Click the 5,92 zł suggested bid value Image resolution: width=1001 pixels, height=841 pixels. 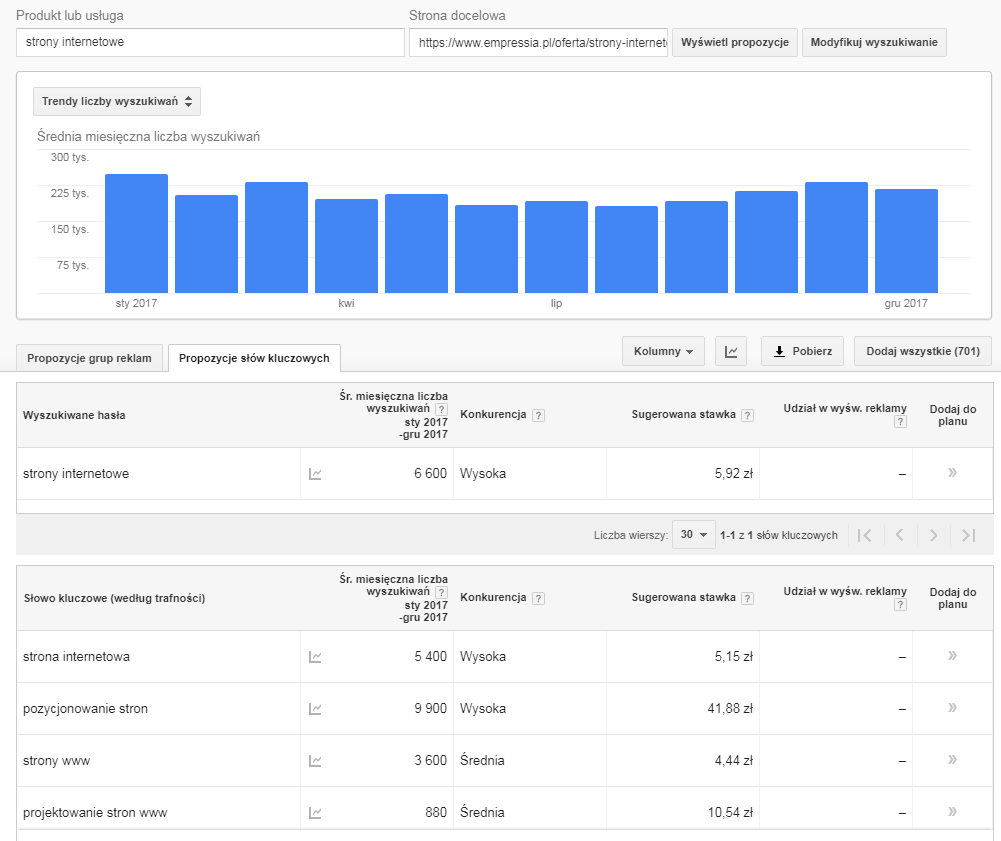[734, 474]
